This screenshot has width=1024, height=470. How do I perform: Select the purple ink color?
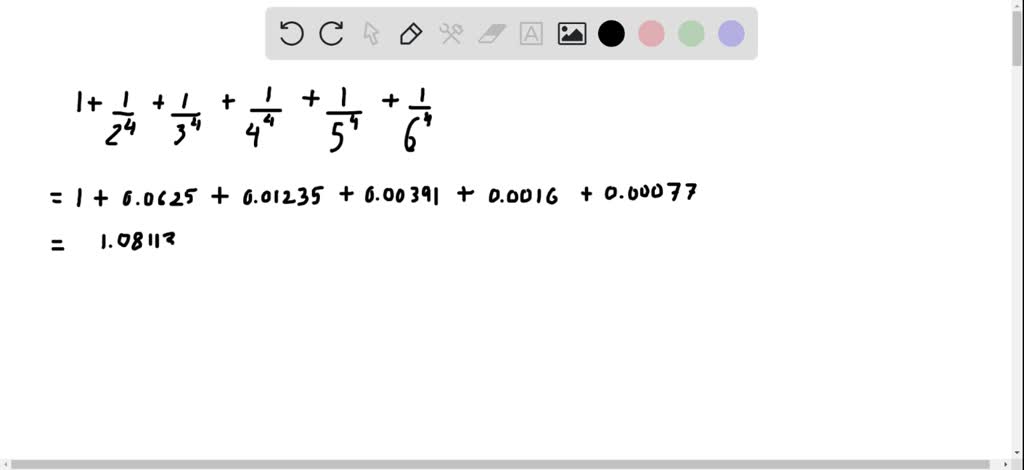pos(731,33)
